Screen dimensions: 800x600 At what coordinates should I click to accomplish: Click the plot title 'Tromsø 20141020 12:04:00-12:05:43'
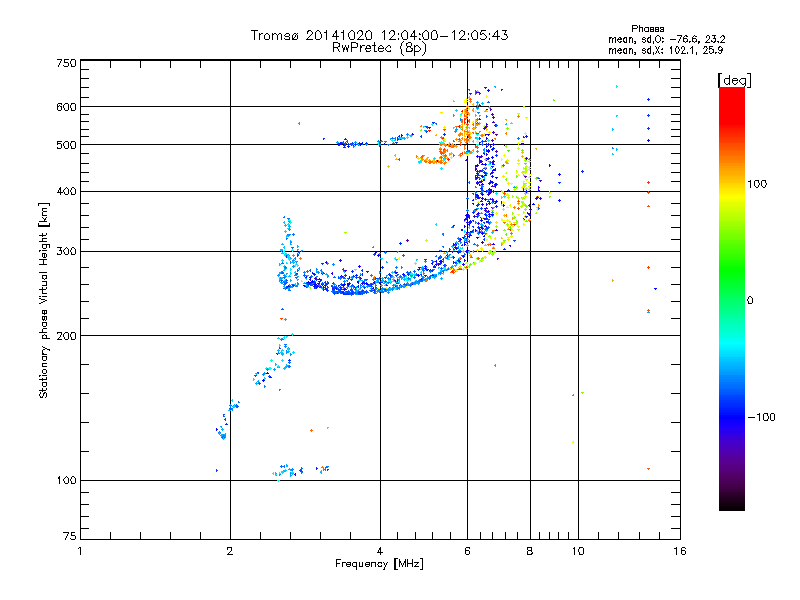(380, 35)
